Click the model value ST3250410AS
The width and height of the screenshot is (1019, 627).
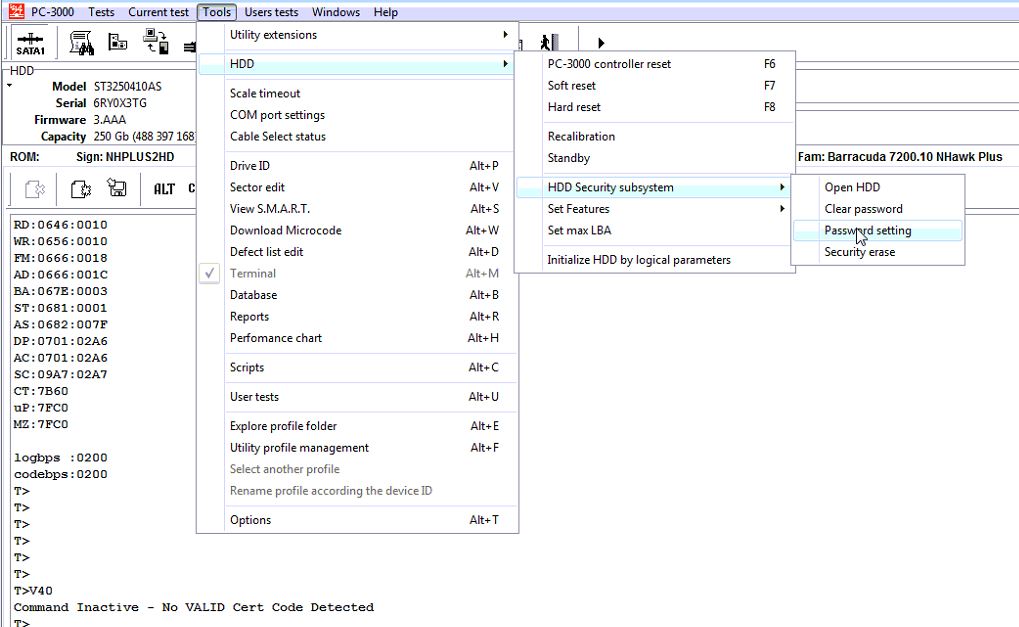(127, 86)
